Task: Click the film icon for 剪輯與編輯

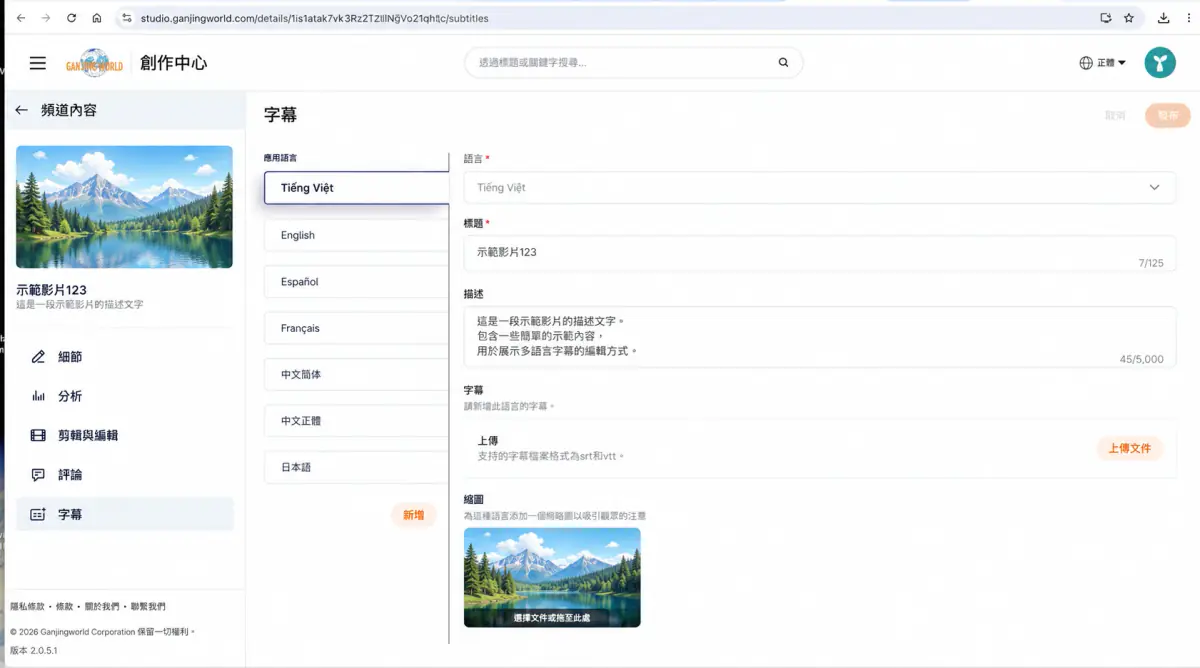Action: (38, 435)
